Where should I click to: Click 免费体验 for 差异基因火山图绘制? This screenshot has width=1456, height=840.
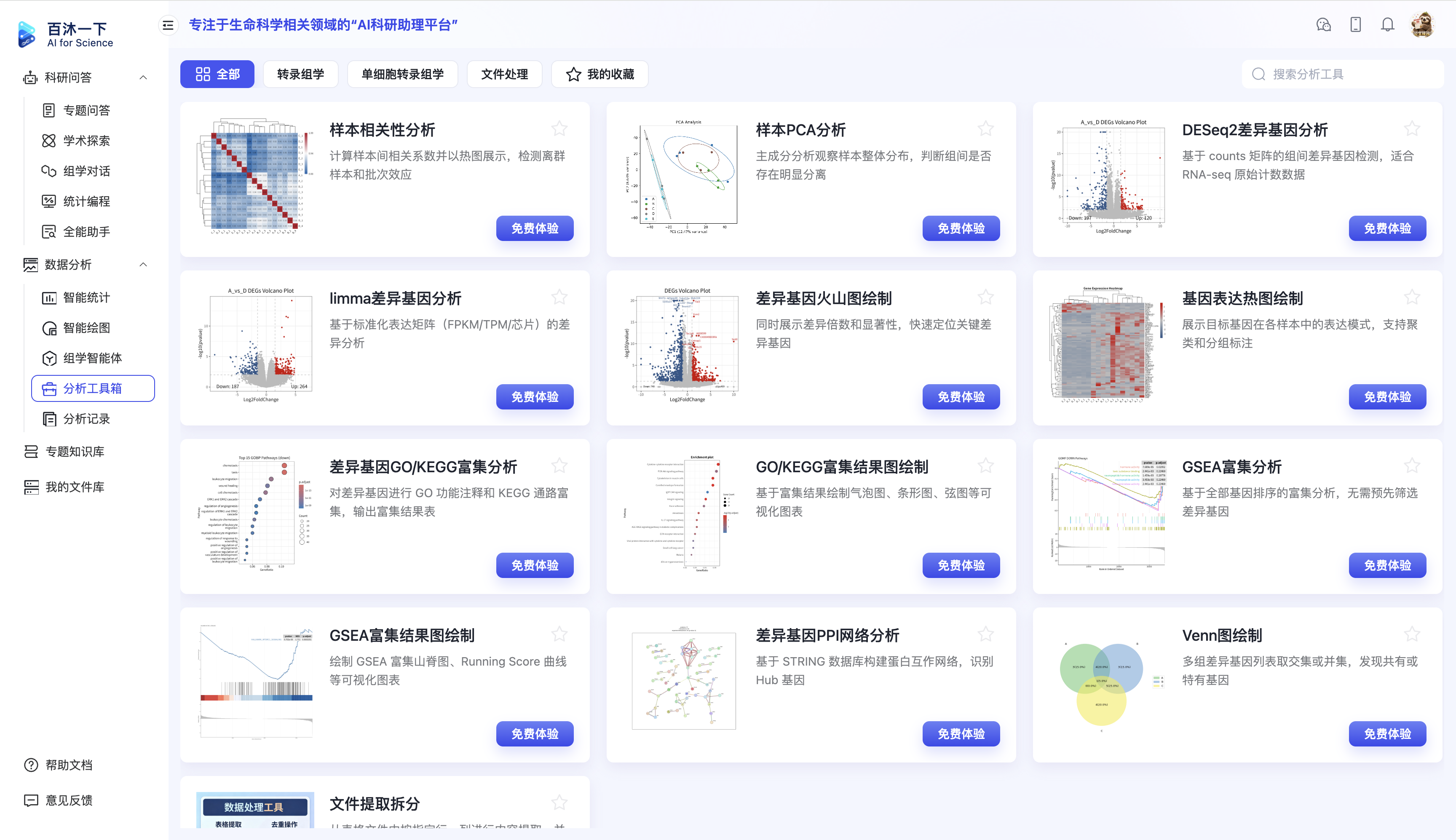pos(961,397)
